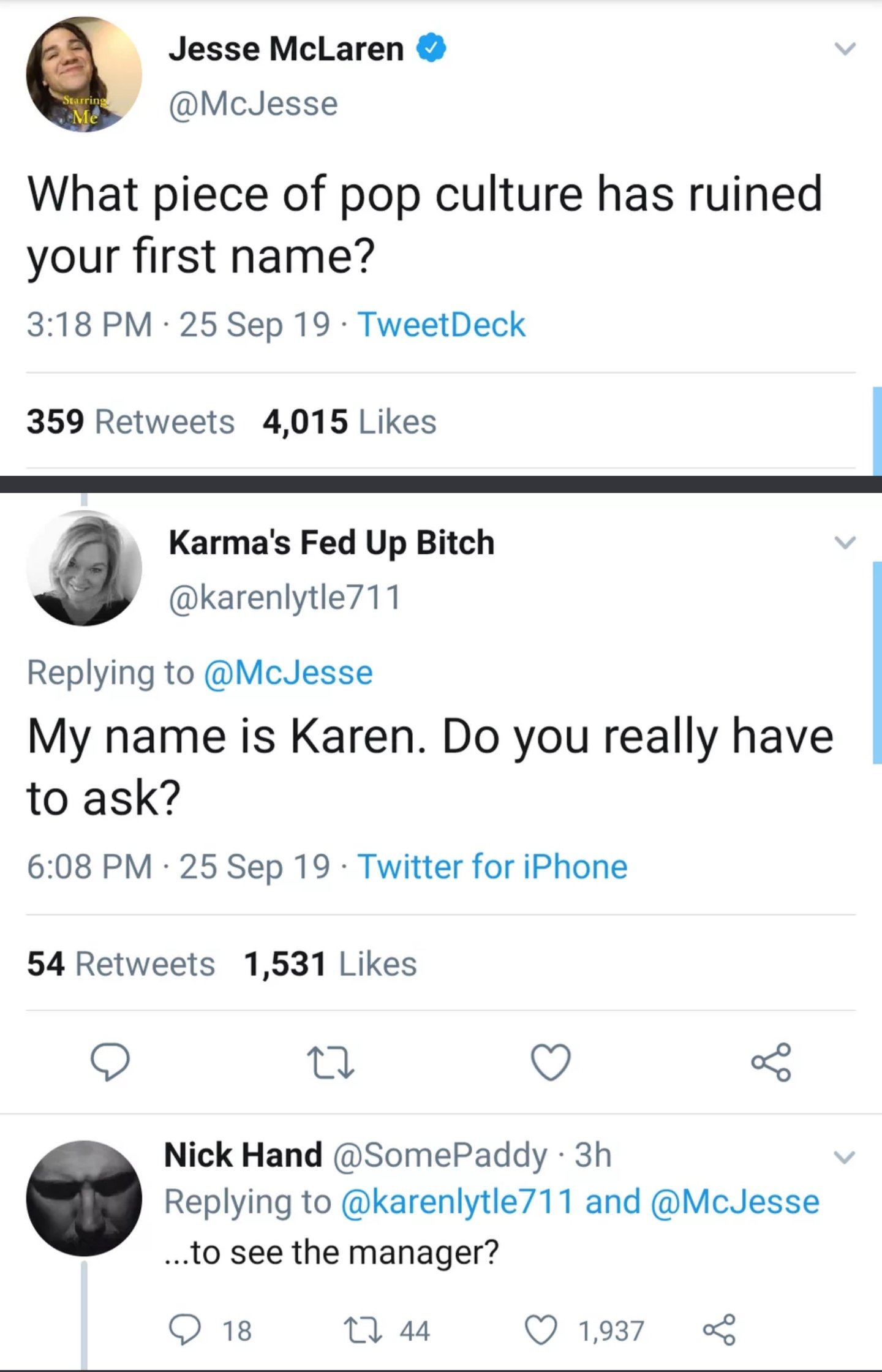Open @karenlytle711 mention in Nick Hand's reply

[457, 1202]
